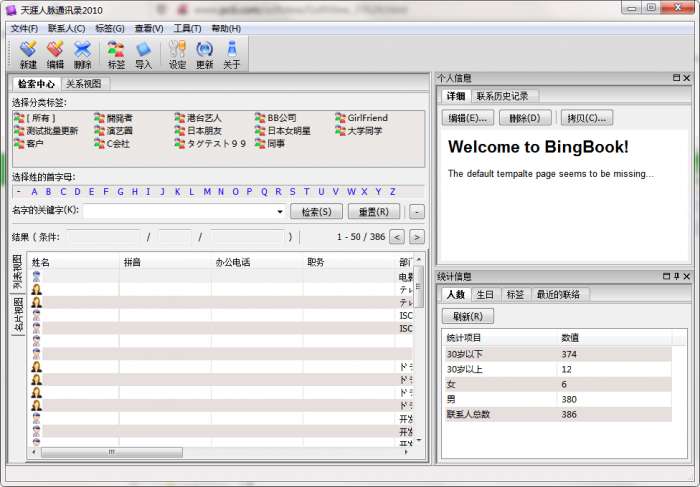Click the 导入 (Import) toolbar icon
700x487 pixels.
point(143,54)
